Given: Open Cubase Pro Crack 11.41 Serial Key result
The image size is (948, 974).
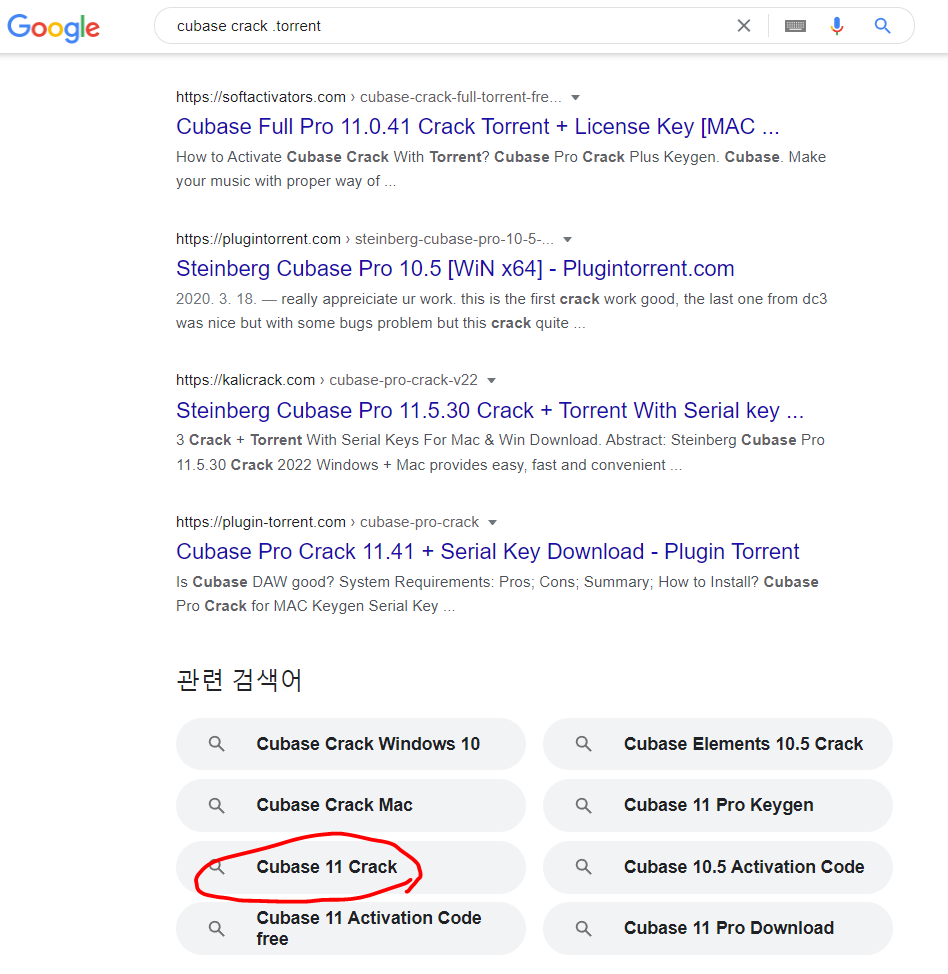Looking at the screenshot, I should point(487,552).
